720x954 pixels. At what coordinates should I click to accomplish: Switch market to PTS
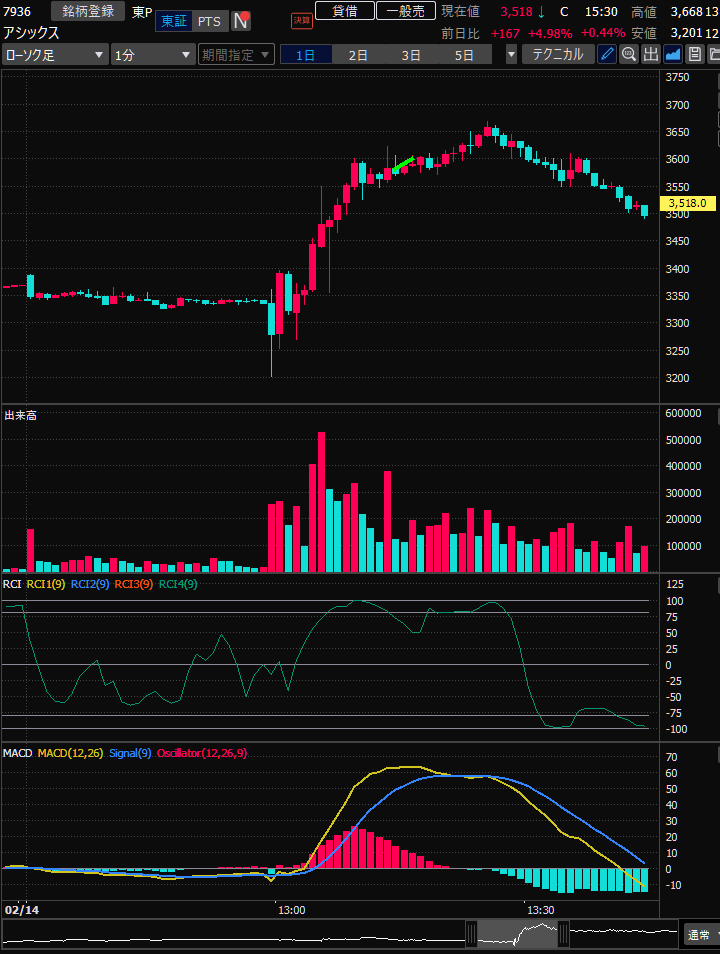click(209, 21)
